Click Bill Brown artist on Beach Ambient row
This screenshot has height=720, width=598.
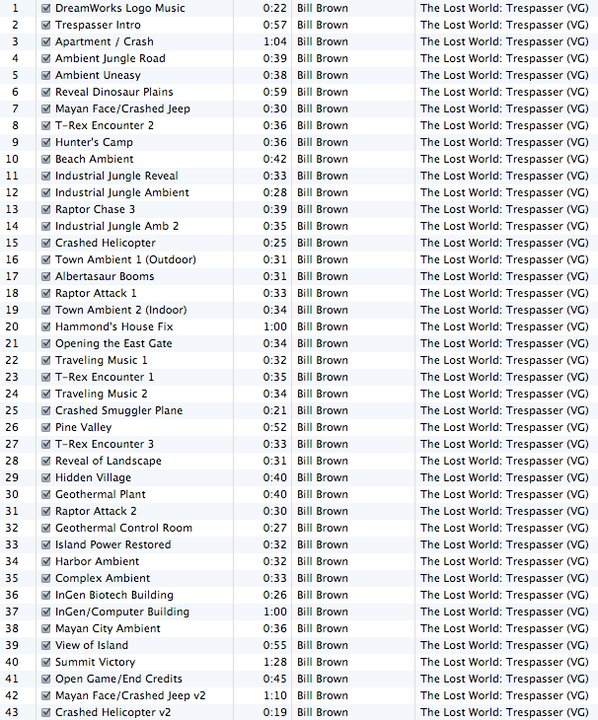pyautogui.click(x=322, y=159)
